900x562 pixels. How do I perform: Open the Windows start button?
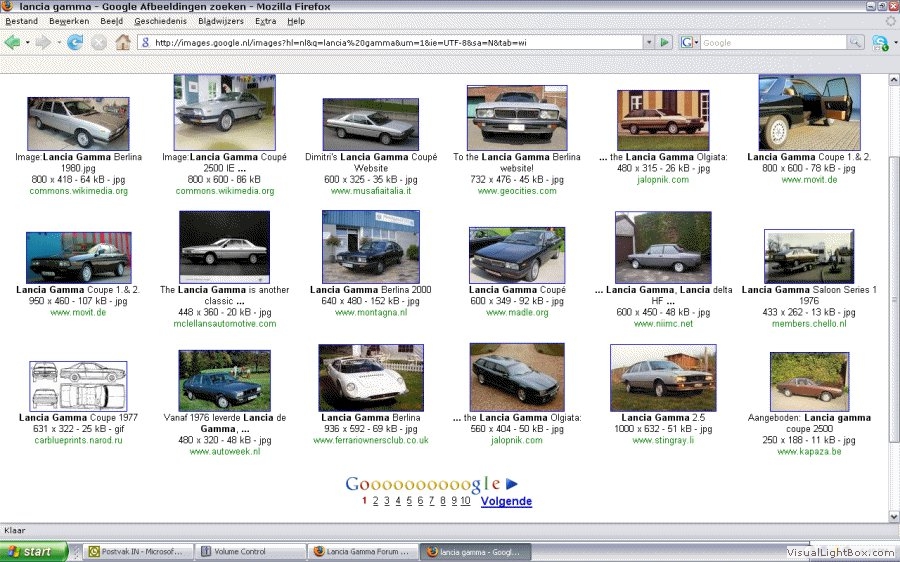point(33,552)
